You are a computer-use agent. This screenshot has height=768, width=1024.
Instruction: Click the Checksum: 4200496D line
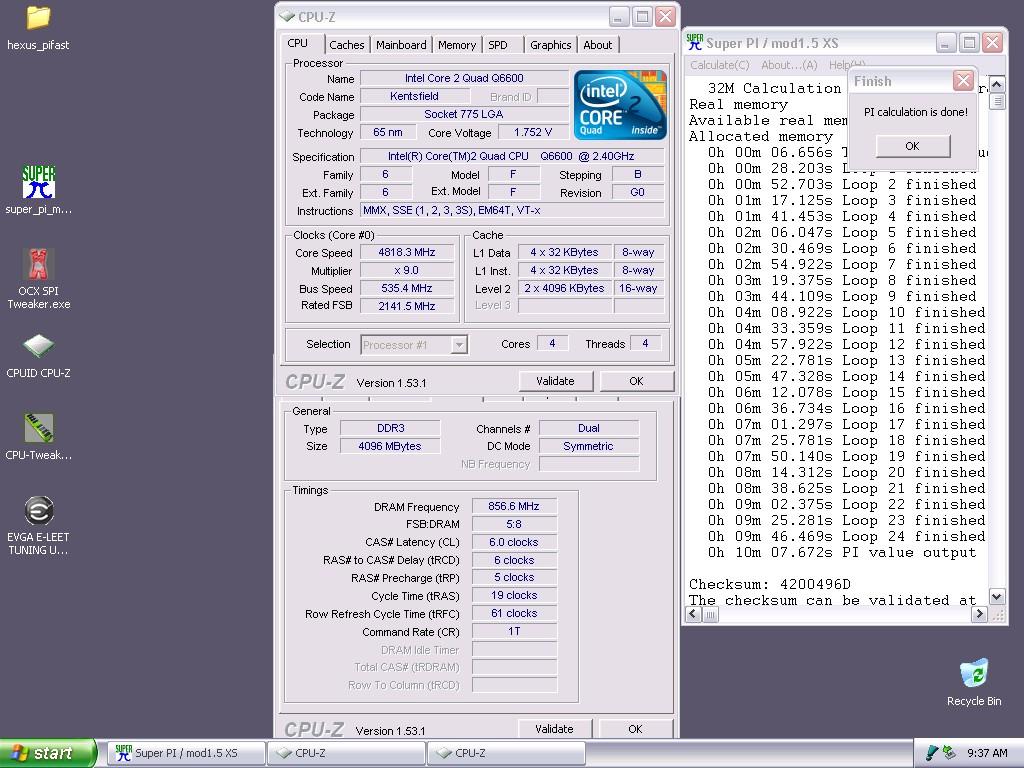click(x=770, y=584)
